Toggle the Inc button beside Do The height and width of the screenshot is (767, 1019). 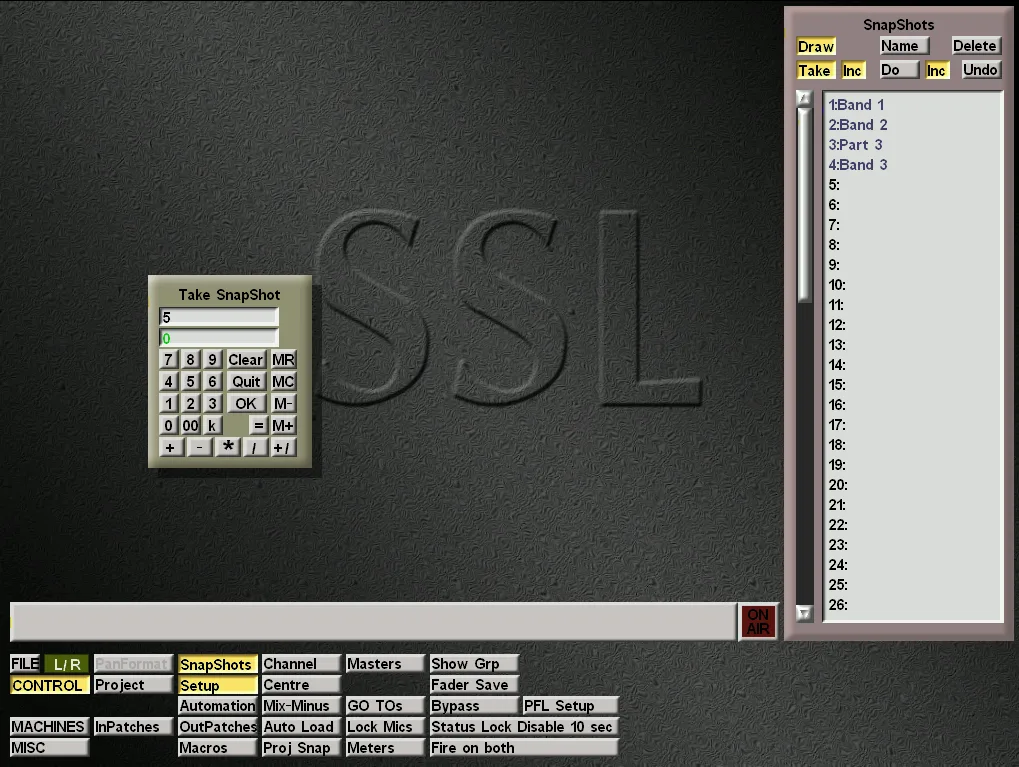(936, 71)
